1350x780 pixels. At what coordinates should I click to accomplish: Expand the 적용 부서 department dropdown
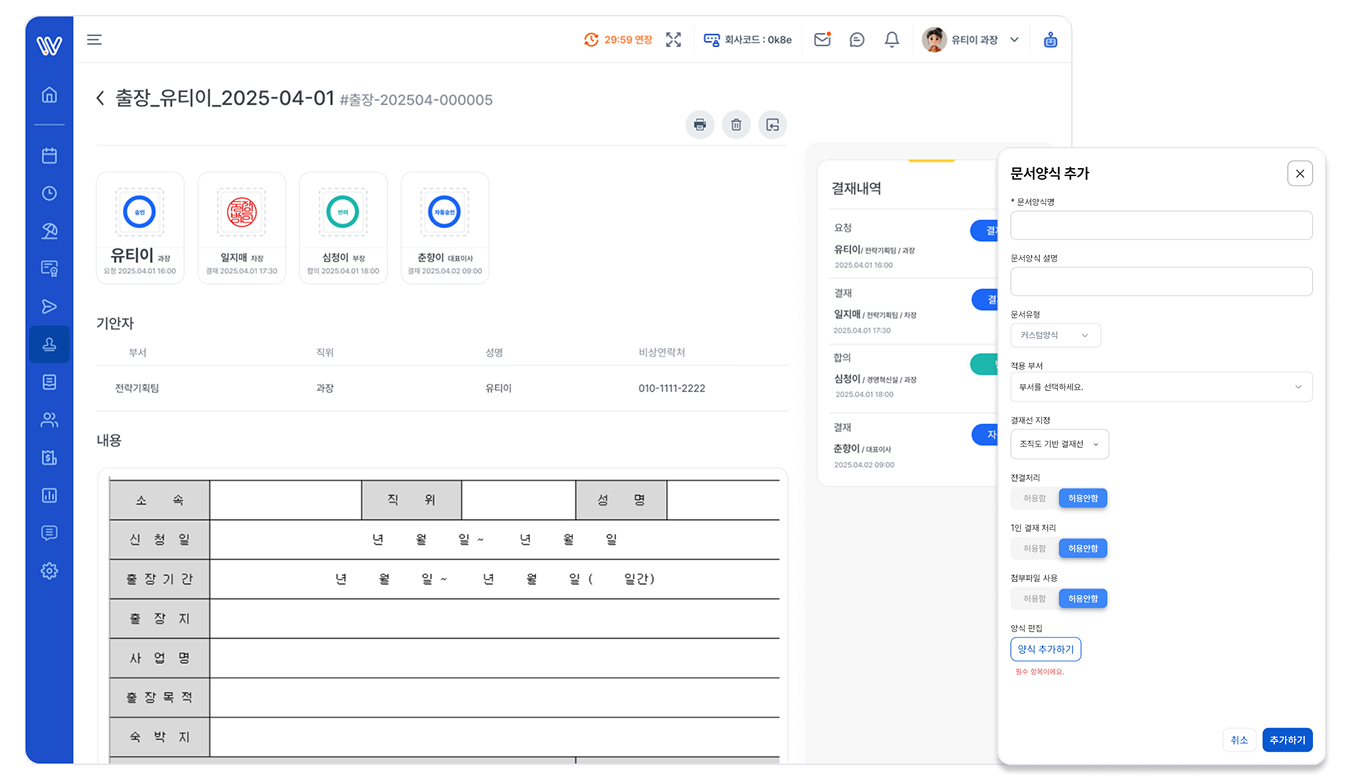tap(1161, 387)
